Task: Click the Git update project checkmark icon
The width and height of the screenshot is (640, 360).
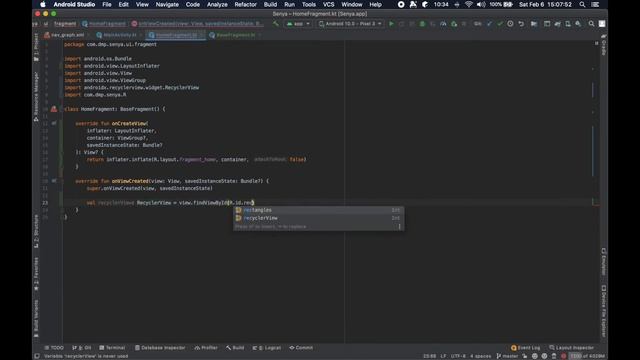Action: pos(489,24)
